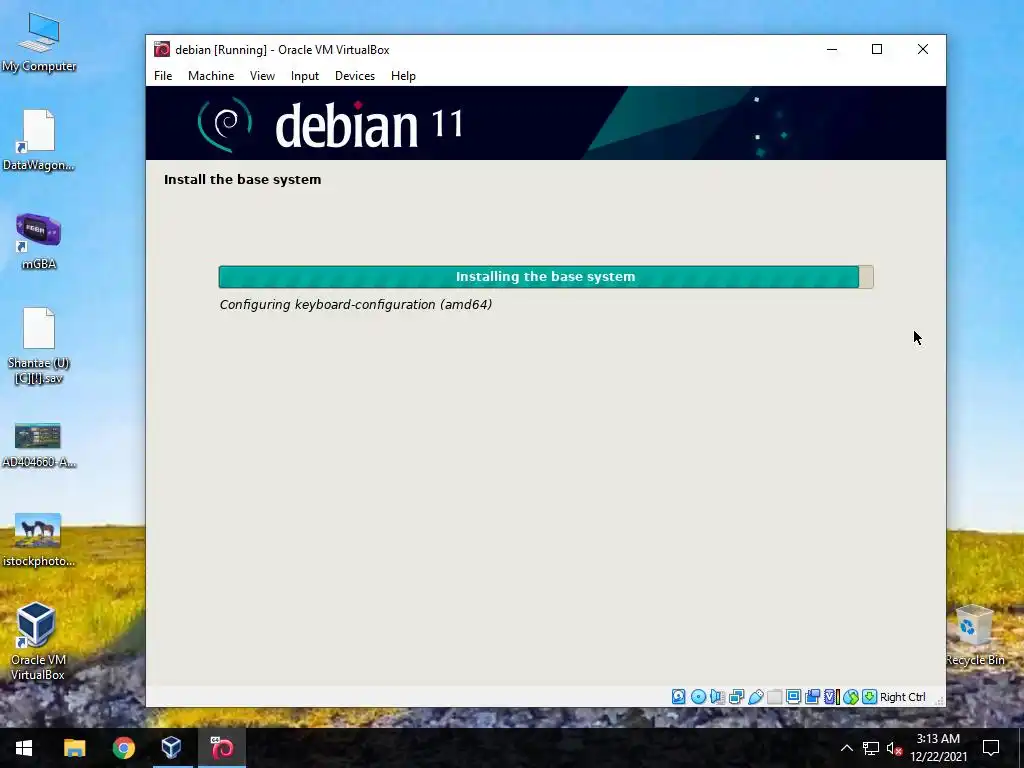Screen dimensions: 1024x768
Task: Open the Windows notification center
Action: pyautogui.click(x=991, y=748)
